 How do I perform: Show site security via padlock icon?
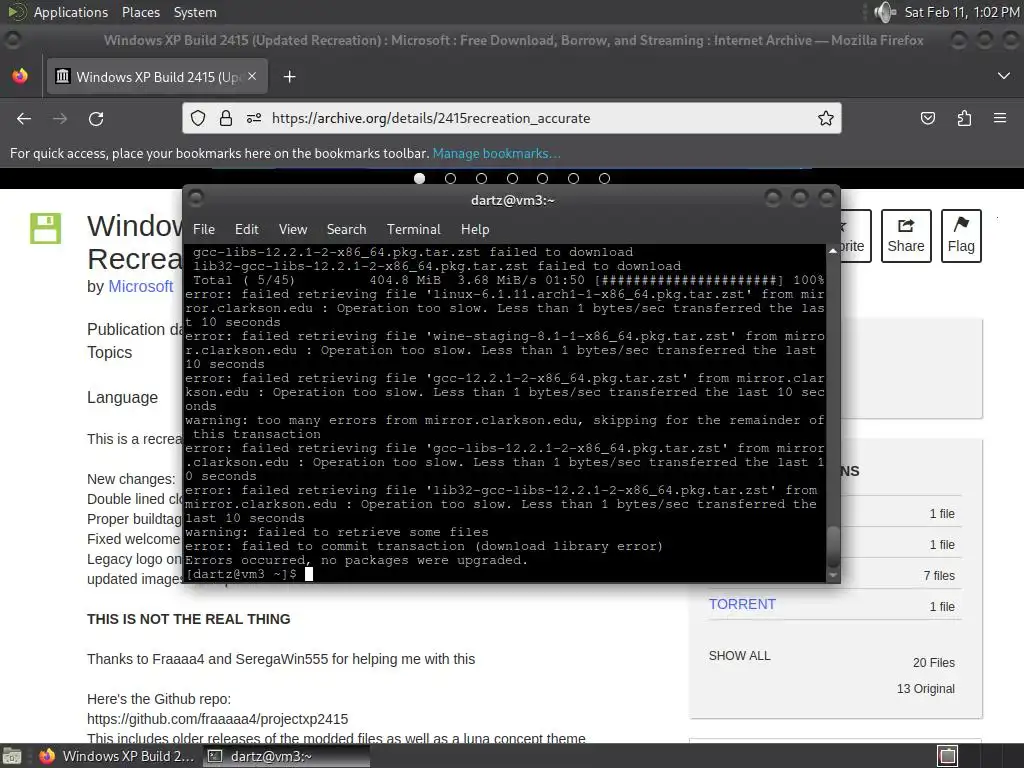click(226, 118)
